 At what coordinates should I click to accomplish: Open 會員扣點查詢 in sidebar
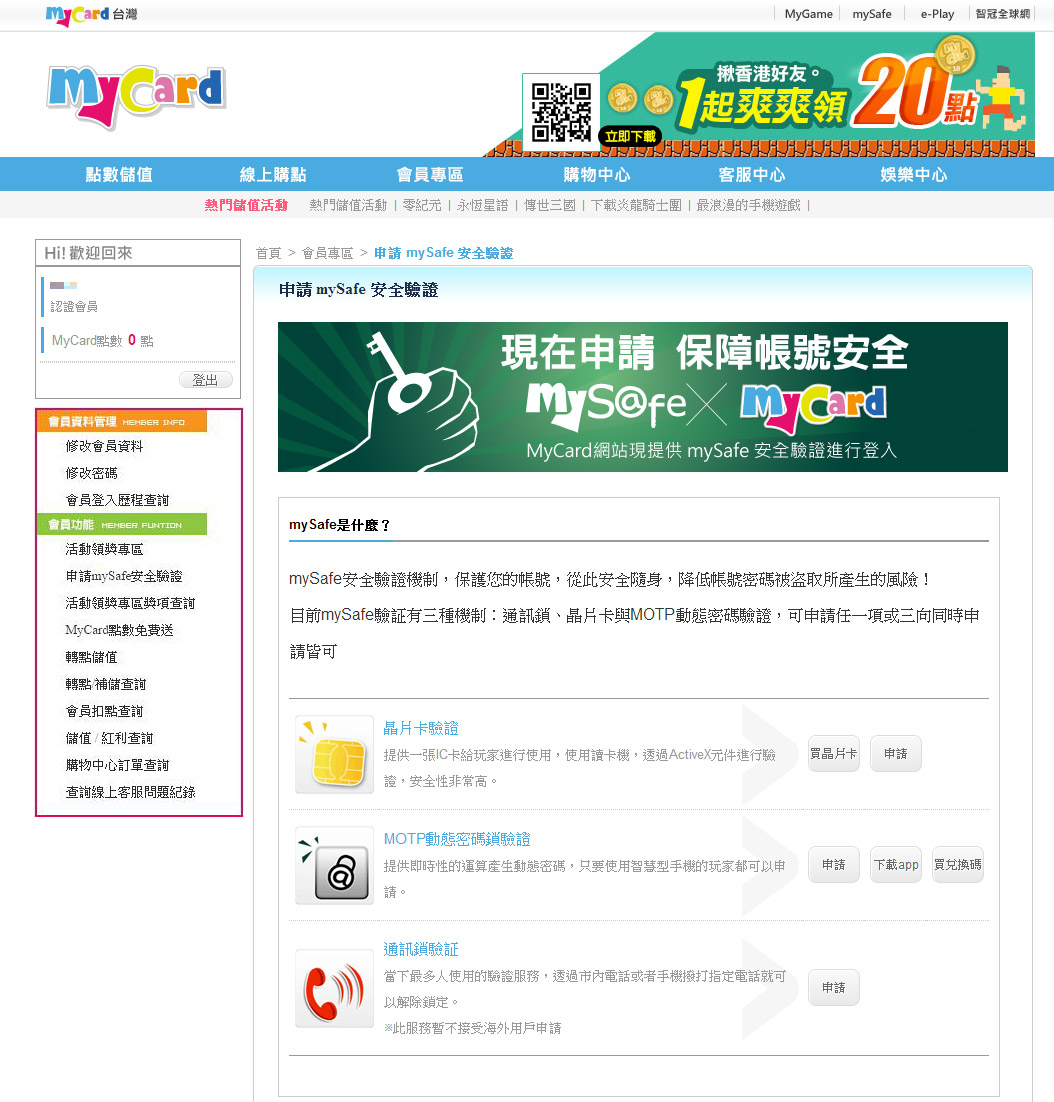coord(104,711)
